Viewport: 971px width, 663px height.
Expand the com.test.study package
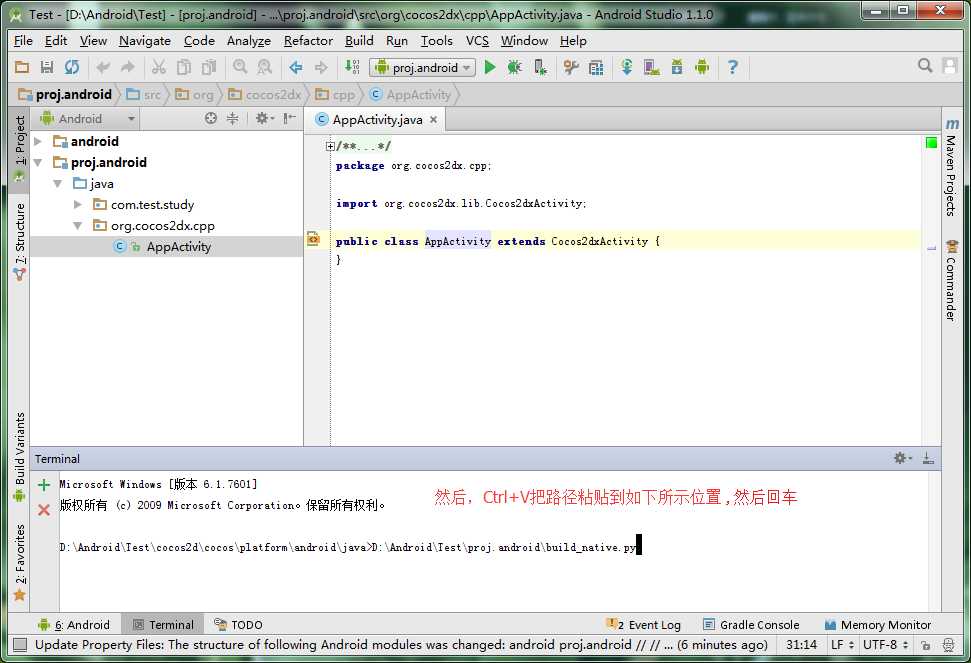pos(78,204)
